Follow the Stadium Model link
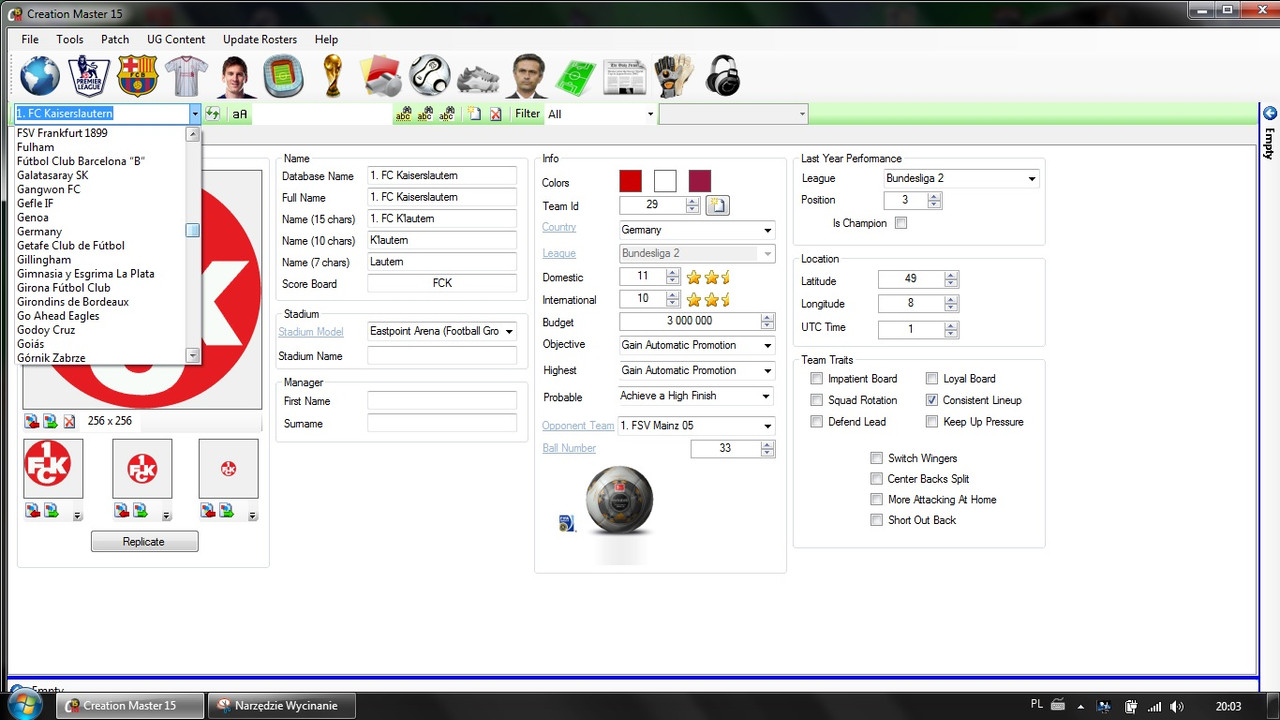Viewport: 1280px width, 720px height. click(x=311, y=332)
